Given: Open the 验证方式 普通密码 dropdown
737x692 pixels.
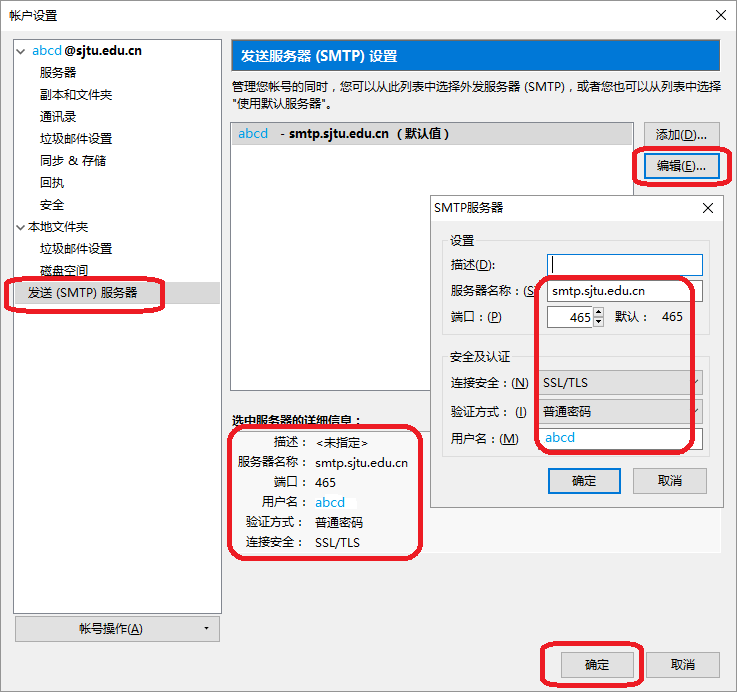Looking at the screenshot, I should point(620,411).
